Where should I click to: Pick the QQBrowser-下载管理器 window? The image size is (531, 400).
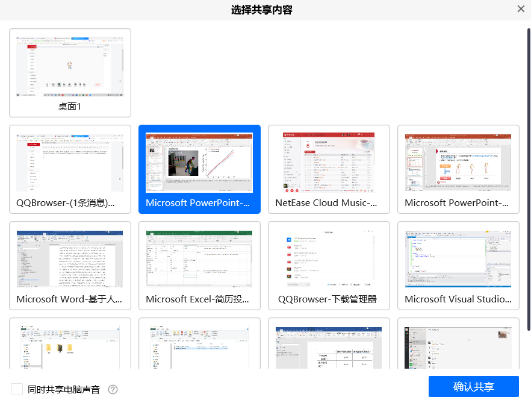(329, 266)
